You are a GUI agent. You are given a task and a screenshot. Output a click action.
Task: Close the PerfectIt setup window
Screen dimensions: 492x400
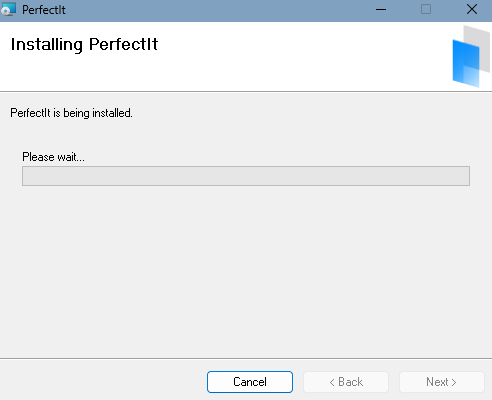click(472, 9)
